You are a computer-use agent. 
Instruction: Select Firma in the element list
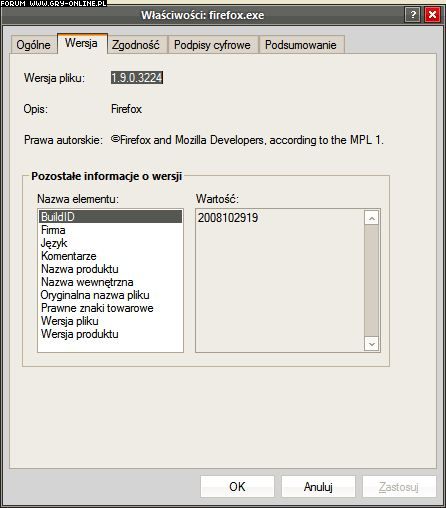click(x=110, y=230)
